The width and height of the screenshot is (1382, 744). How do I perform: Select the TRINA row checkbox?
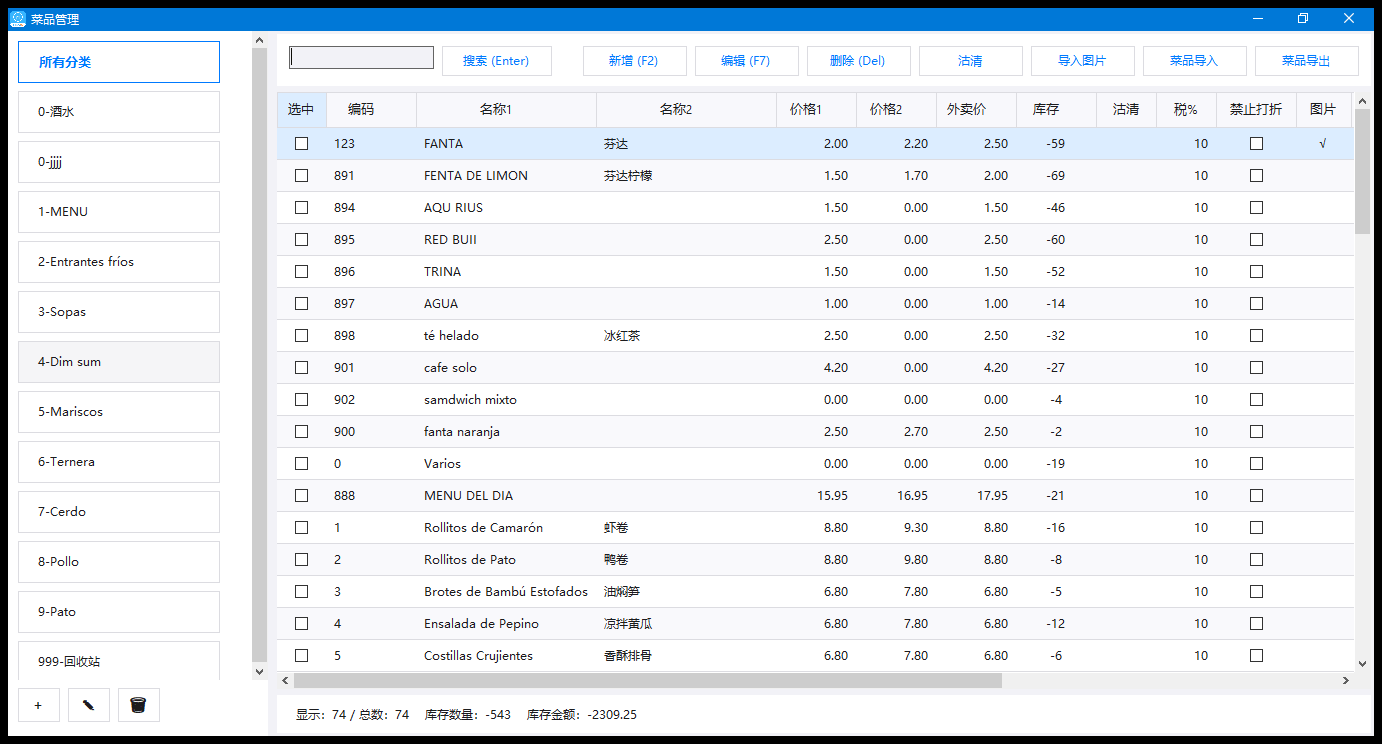(301, 272)
